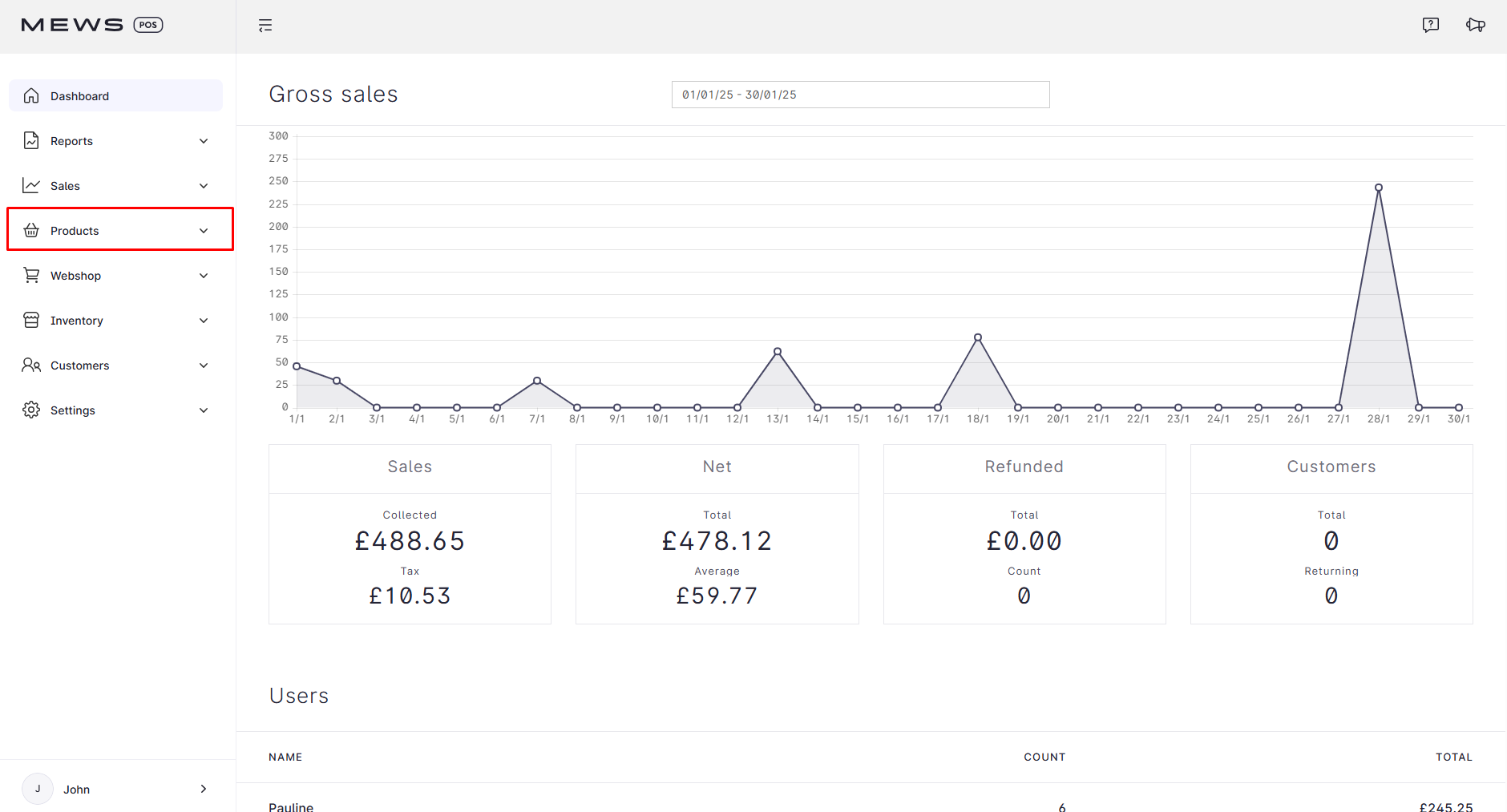Screen dimensions: 1507x812
Task: Click the announcements megaphone icon
Action: (x=1476, y=25)
